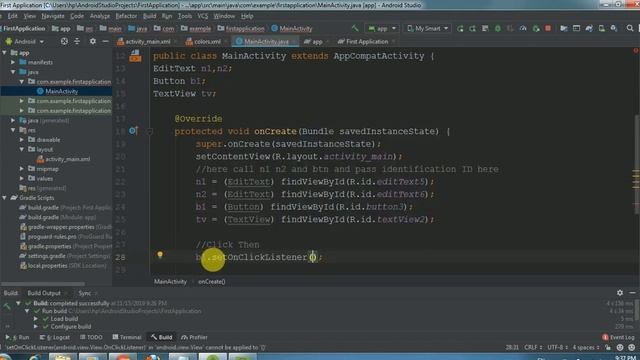Open the Window menu

(224, 16)
